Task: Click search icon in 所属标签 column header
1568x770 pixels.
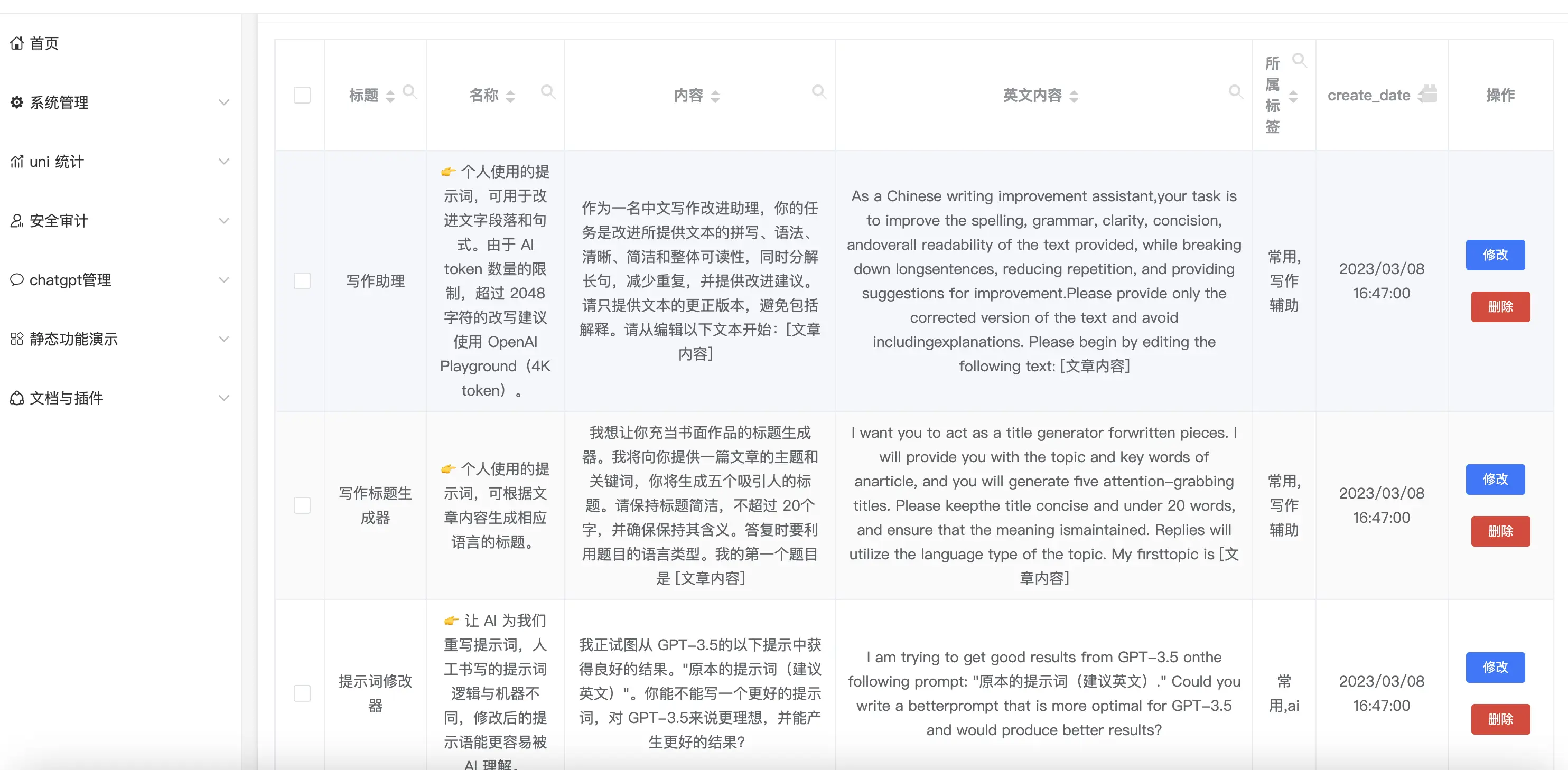Action: [x=1299, y=60]
